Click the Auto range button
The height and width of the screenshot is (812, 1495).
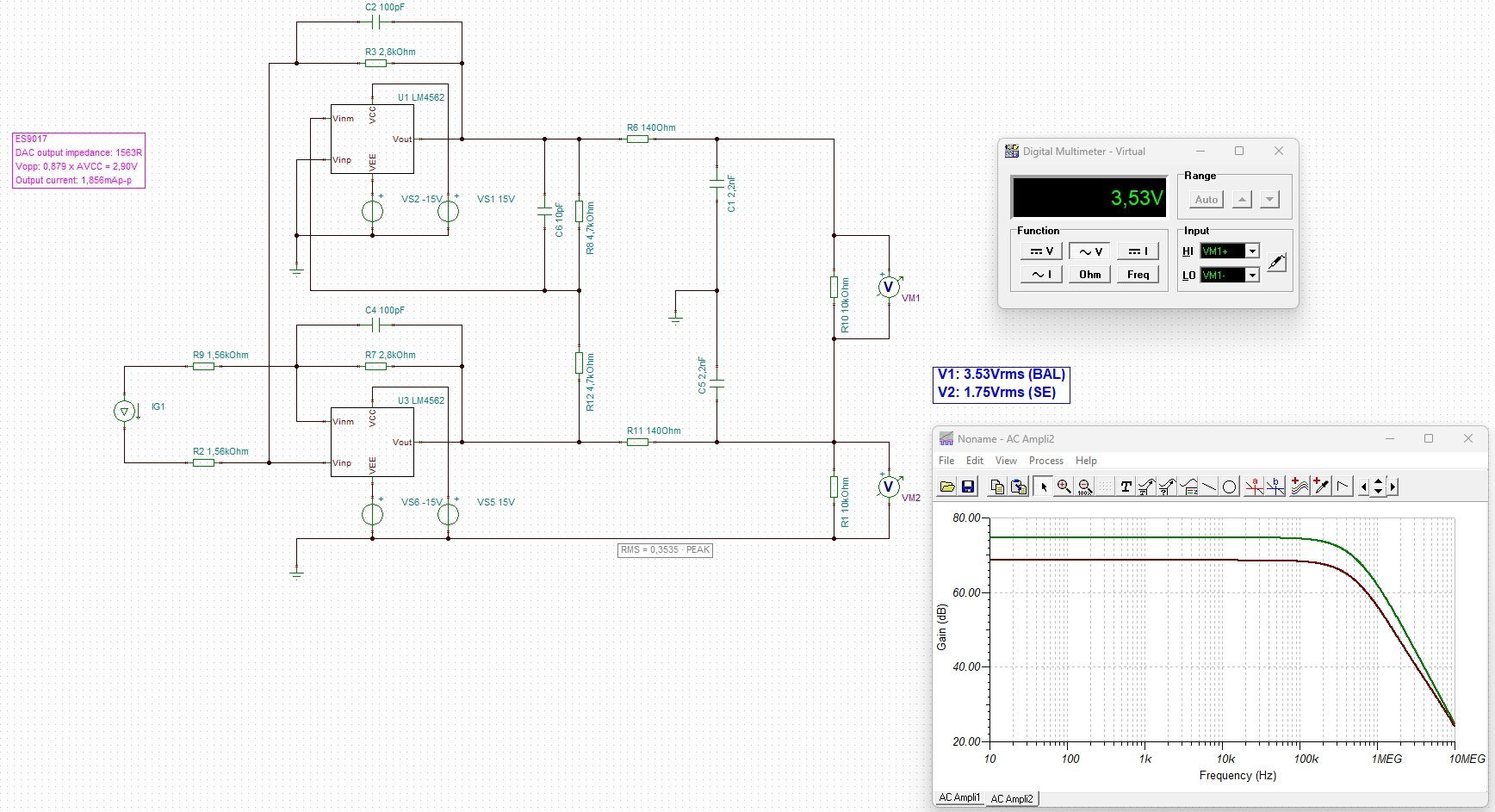coord(1207,200)
